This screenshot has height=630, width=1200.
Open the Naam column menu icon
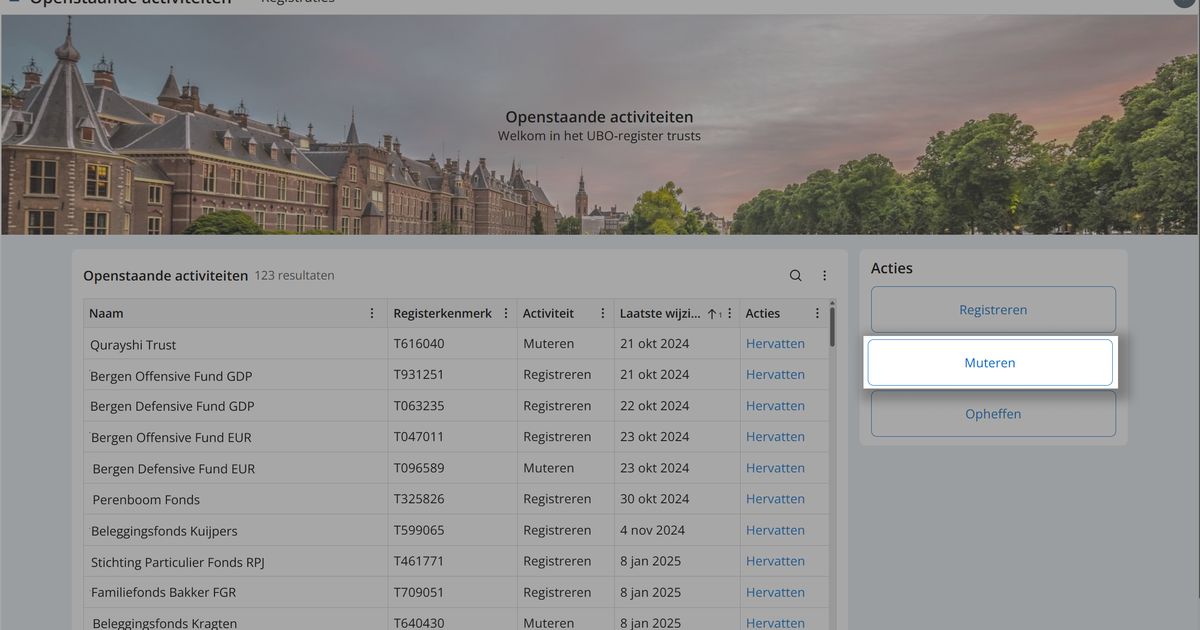[x=372, y=312]
